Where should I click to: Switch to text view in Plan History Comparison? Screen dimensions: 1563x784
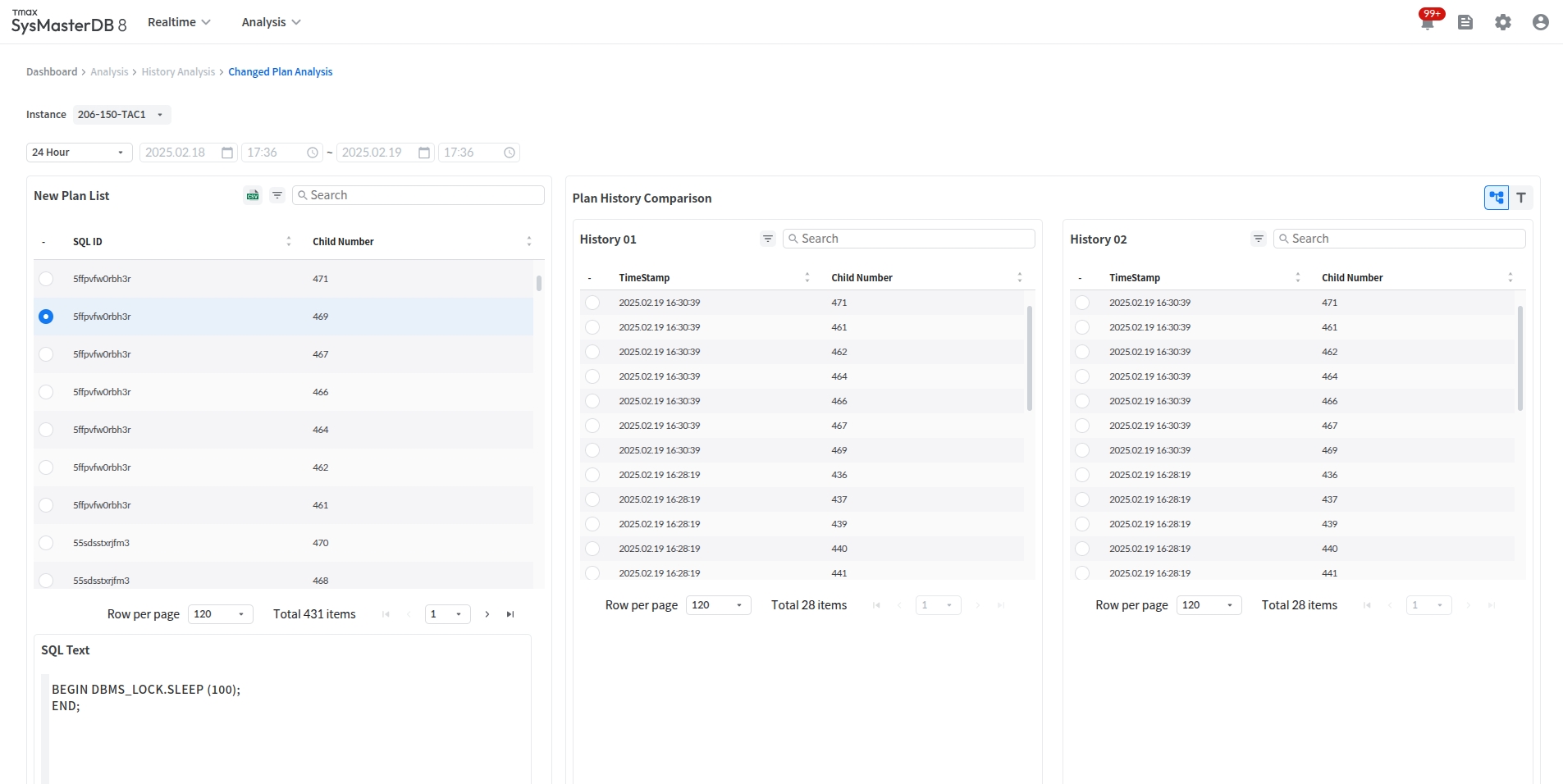click(x=1521, y=198)
